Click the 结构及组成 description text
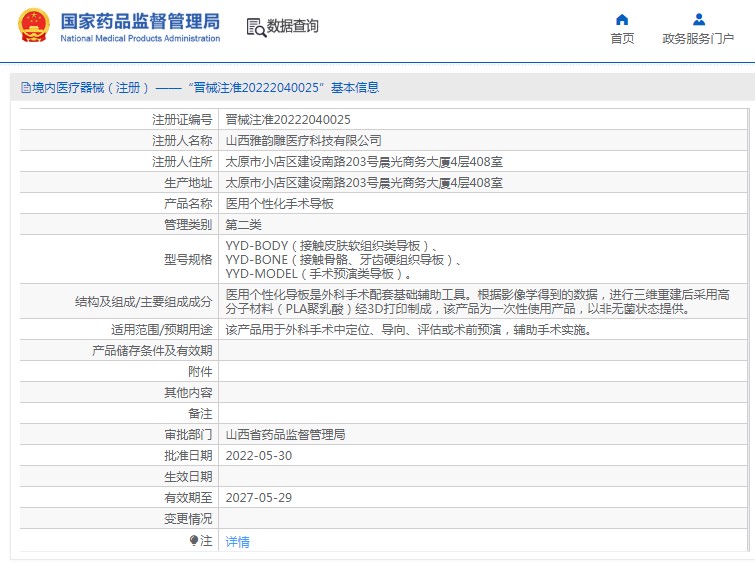This screenshot has width=755, height=565. click(x=478, y=302)
